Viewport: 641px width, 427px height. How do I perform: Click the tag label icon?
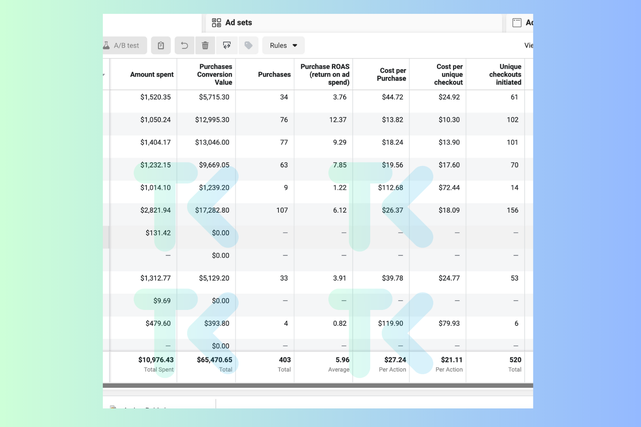pyautogui.click(x=249, y=46)
